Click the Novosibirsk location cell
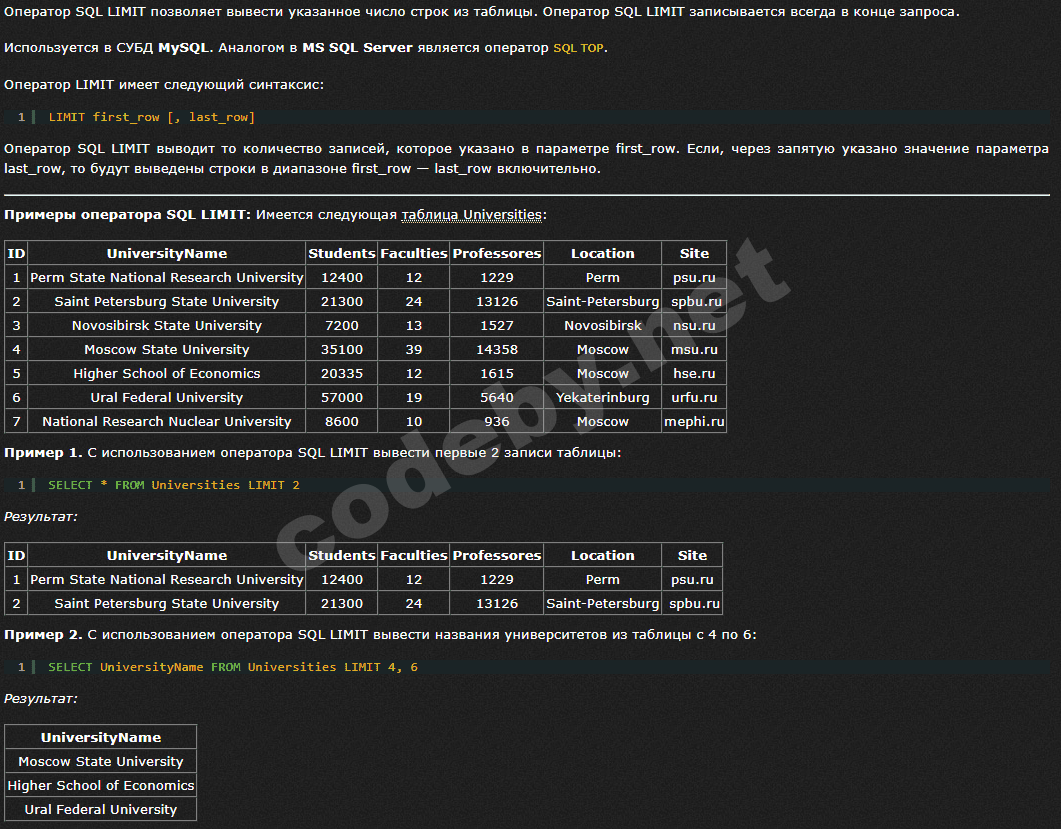The height and width of the screenshot is (829, 1061). coord(602,326)
